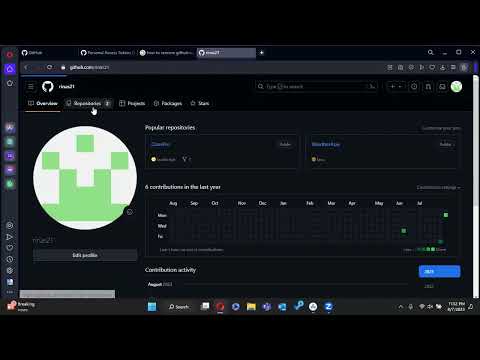Open notifications inbox icon in header
This screenshot has height=360, width=480.
click(x=442, y=87)
